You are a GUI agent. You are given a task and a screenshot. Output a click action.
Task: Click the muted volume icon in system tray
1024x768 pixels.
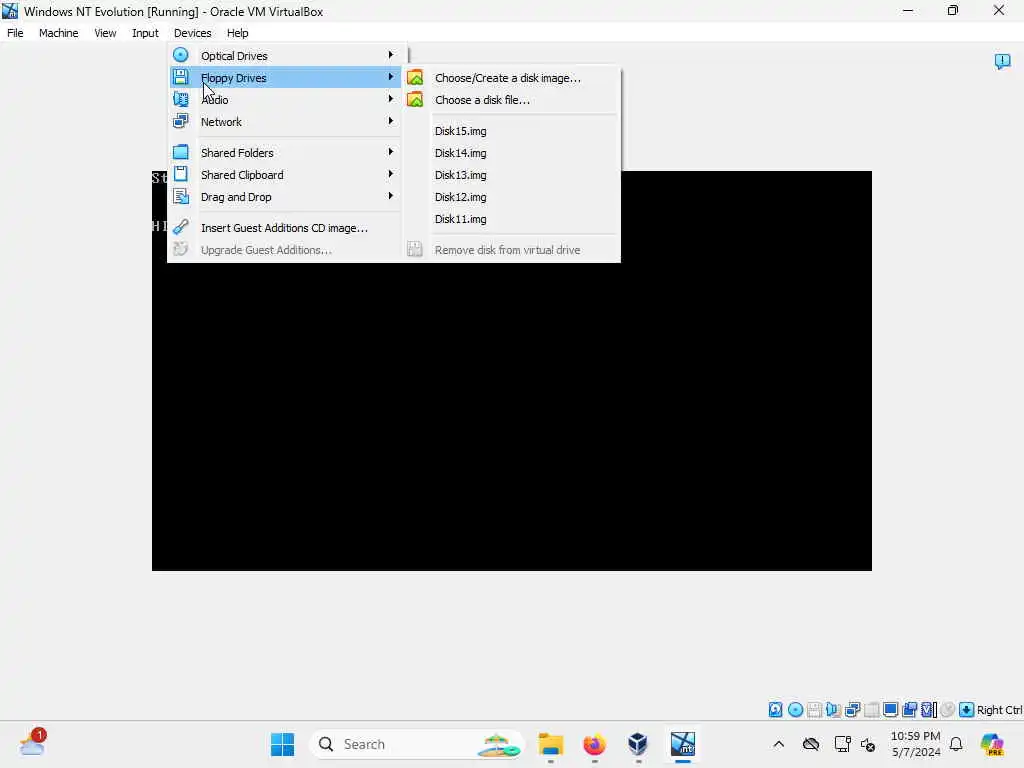[868, 744]
